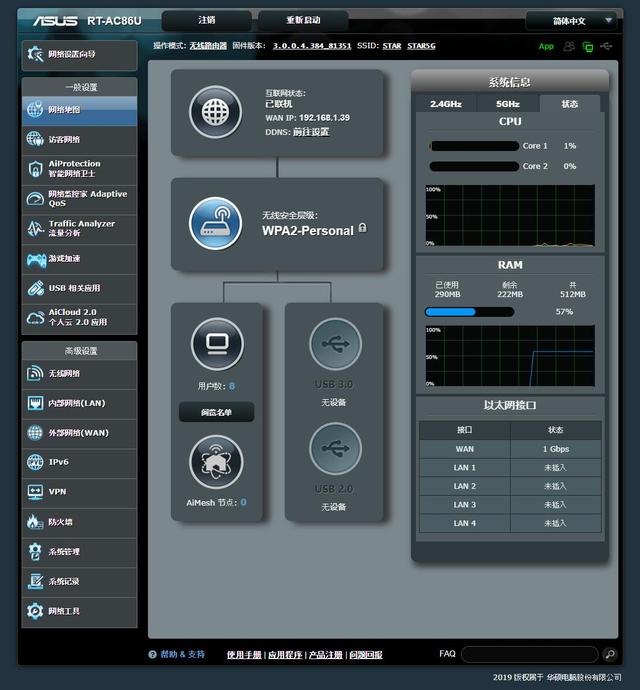The height and width of the screenshot is (690, 640).
Task: Open the user manual footer link
Action: tap(244, 655)
